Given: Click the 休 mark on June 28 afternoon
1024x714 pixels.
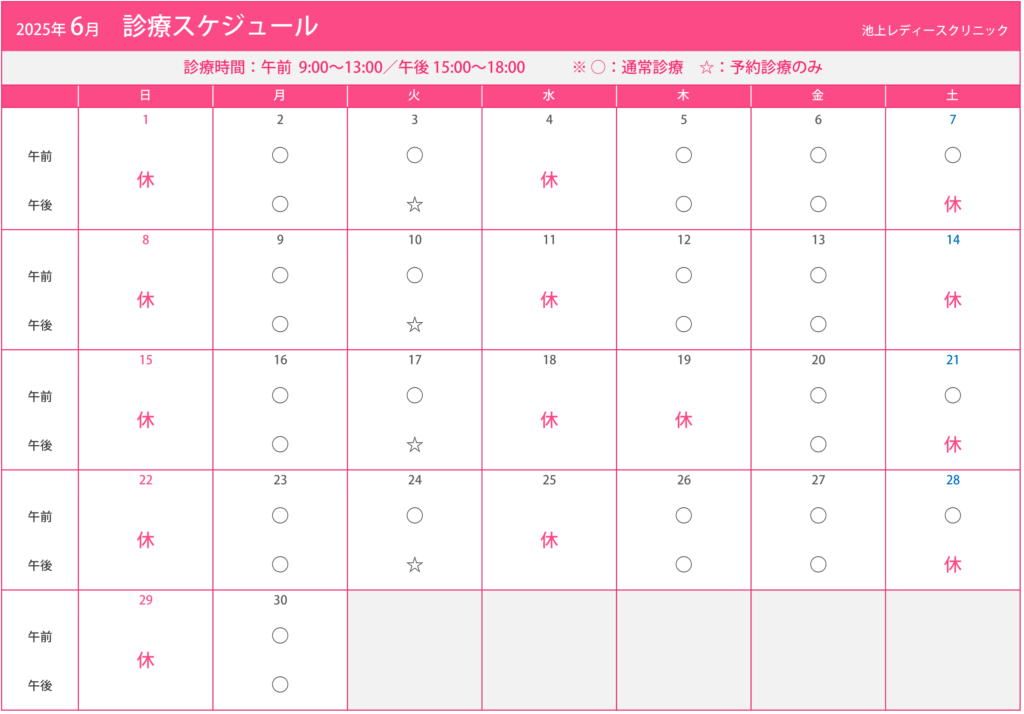Looking at the screenshot, I should click(x=953, y=565).
